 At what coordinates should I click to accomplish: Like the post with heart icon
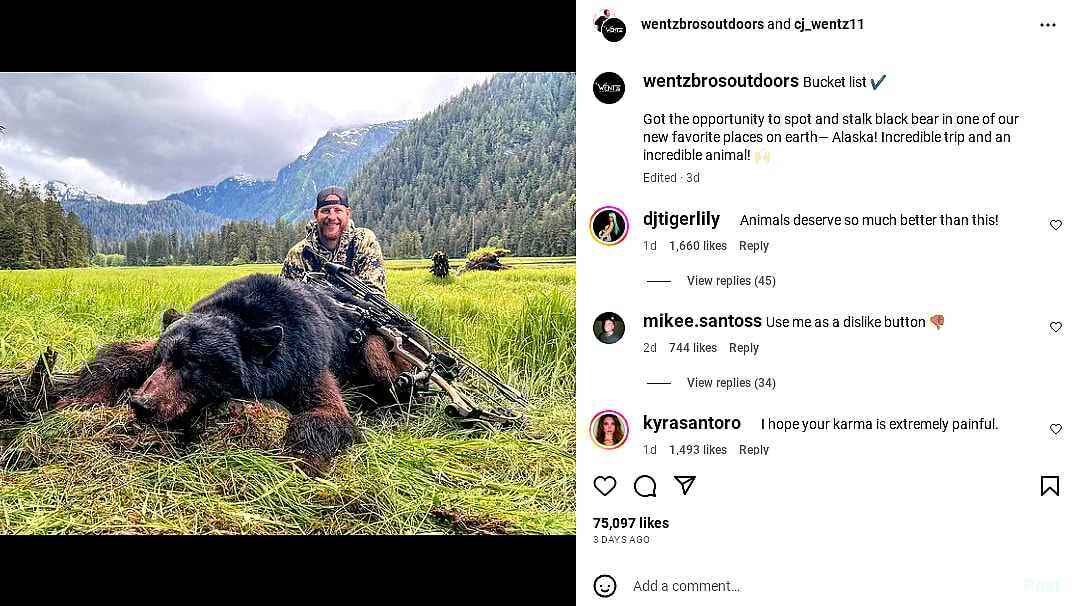coord(605,486)
